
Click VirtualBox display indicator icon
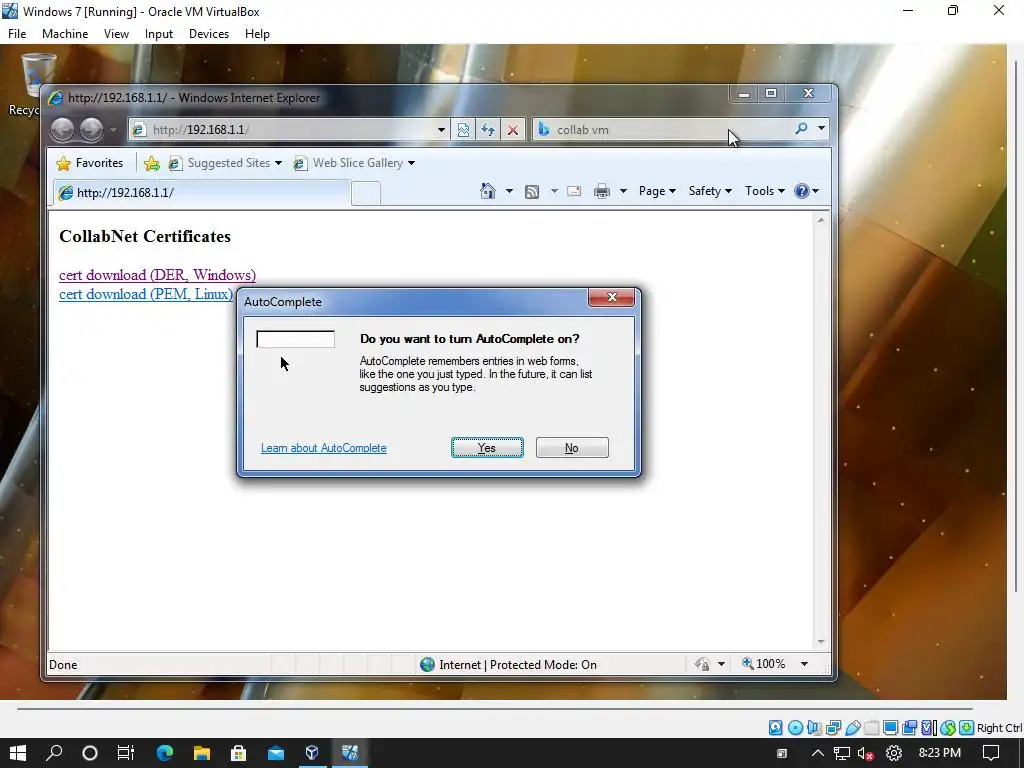coord(890,728)
